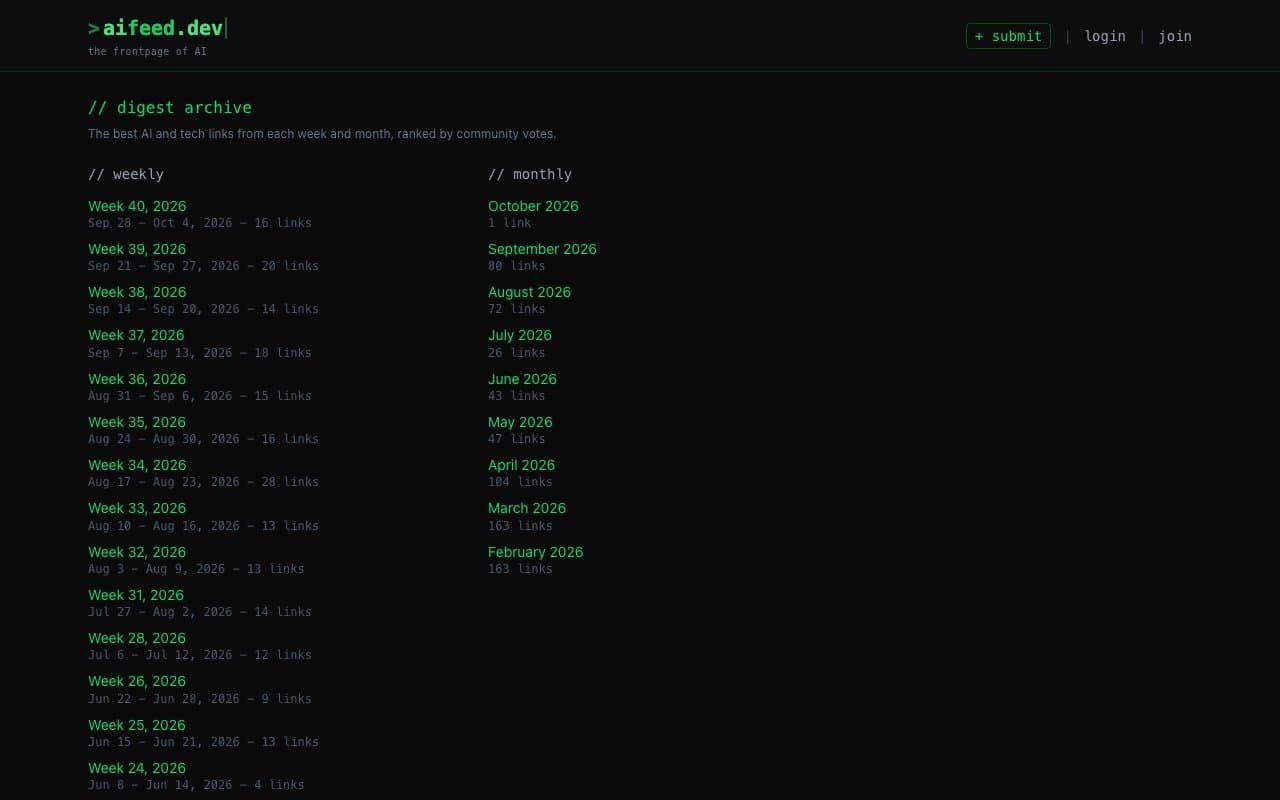1280x800 pixels.
Task: View the Week 26, 2026 digest
Action: click(x=137, y=681)
